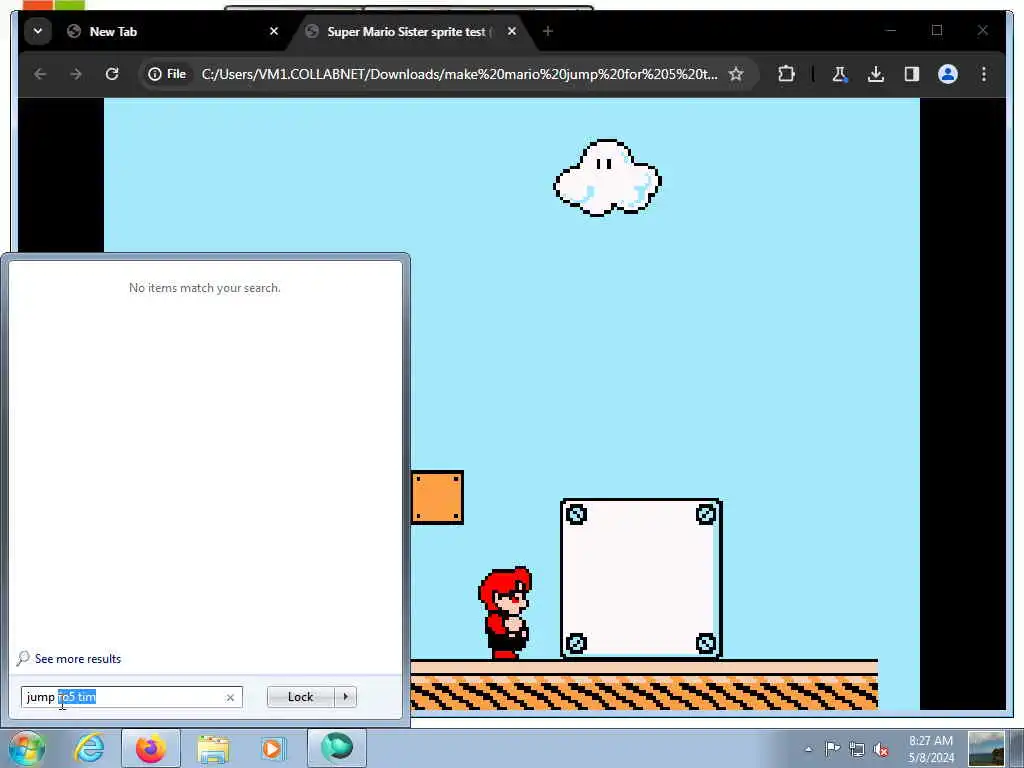
Task: Open the network tray icon
Action: (857, 750)
